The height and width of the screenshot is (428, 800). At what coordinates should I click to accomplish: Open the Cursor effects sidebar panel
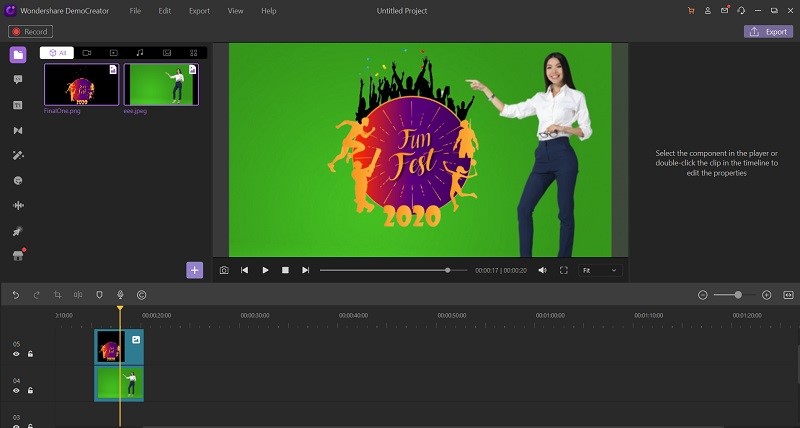pyautogui.click(x=18, y=231)
